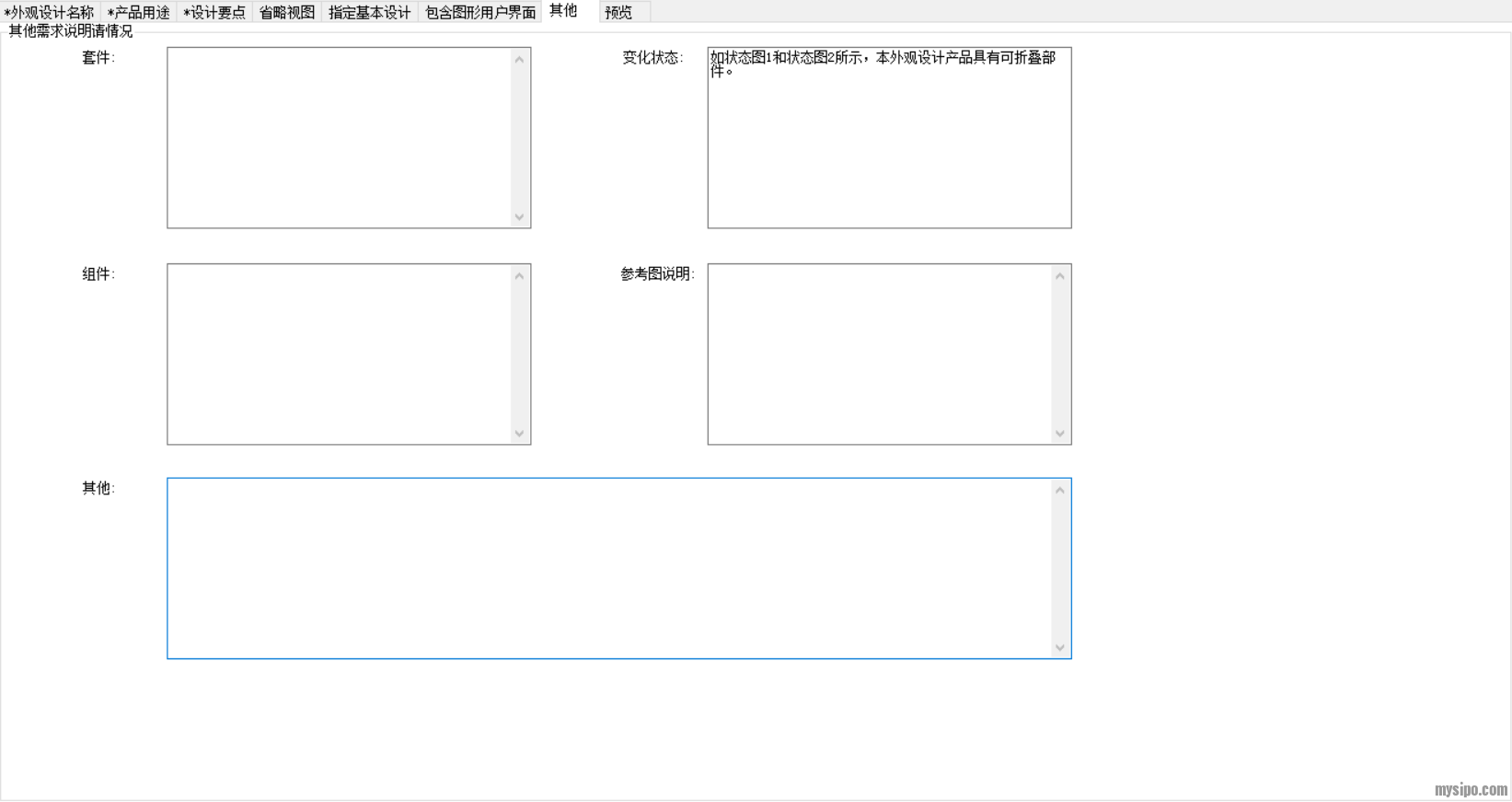The height and width of the screenshot is (802, 1512).
Task: Focus the 参考图说明 text area
Action: pyautogui.click(x=879, y=354)
